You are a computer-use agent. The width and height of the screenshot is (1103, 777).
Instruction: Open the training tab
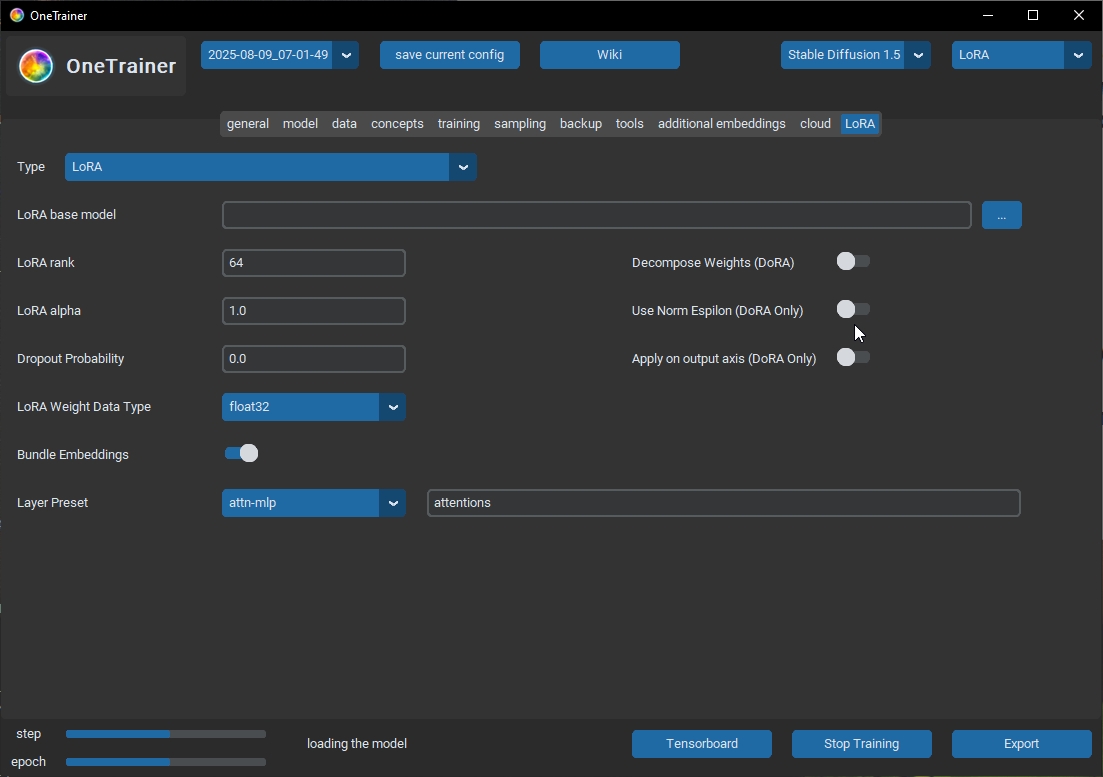(459, 124)
